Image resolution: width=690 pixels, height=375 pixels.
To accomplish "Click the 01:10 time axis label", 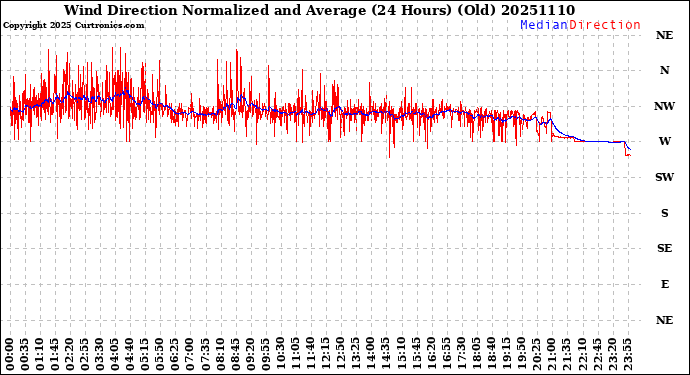I will (x=40, y=354).
